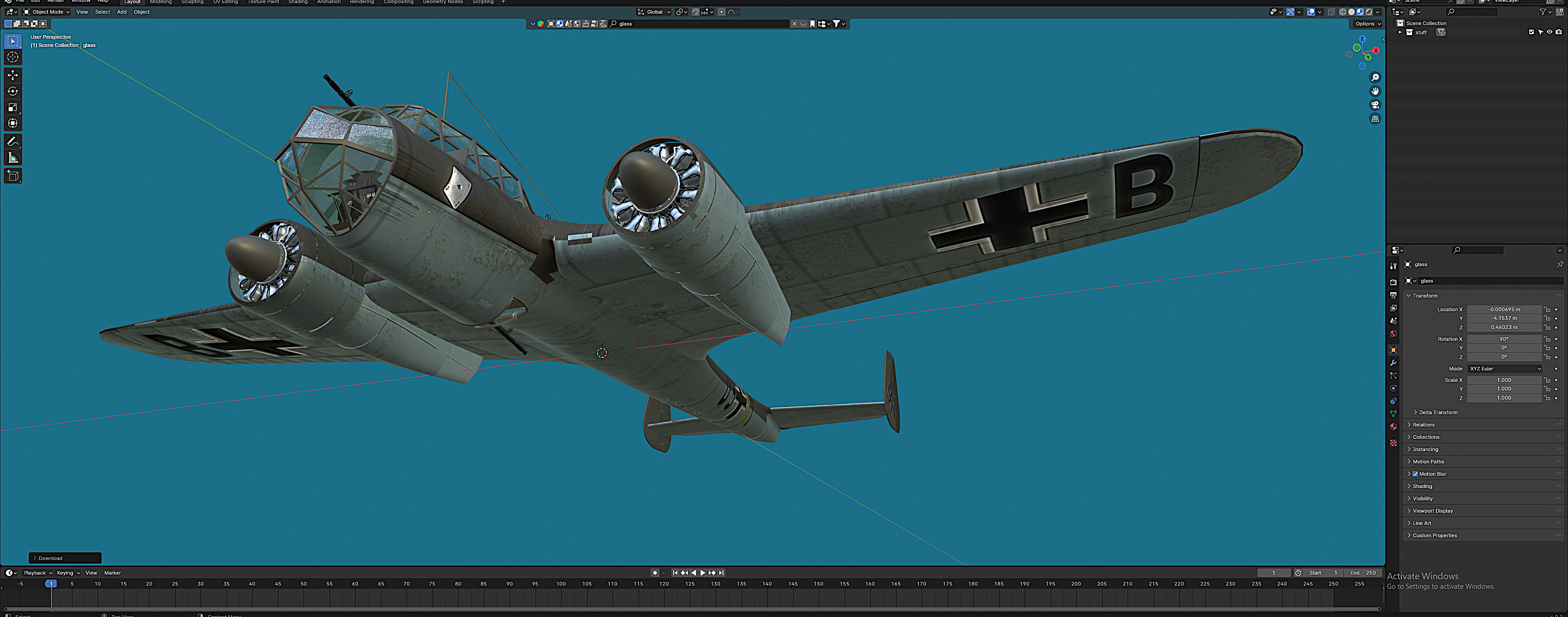This screenshot has height=617, width=1568.
Task: Toggle viewport overlays button
Action: 1310,12
